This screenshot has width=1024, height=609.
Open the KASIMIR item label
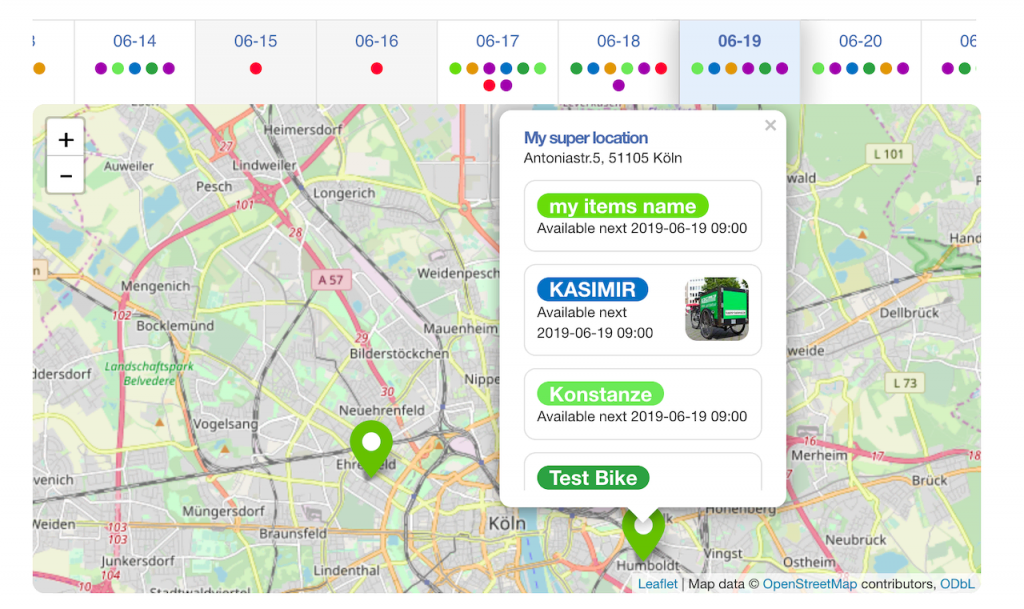[x=592, y=290]
